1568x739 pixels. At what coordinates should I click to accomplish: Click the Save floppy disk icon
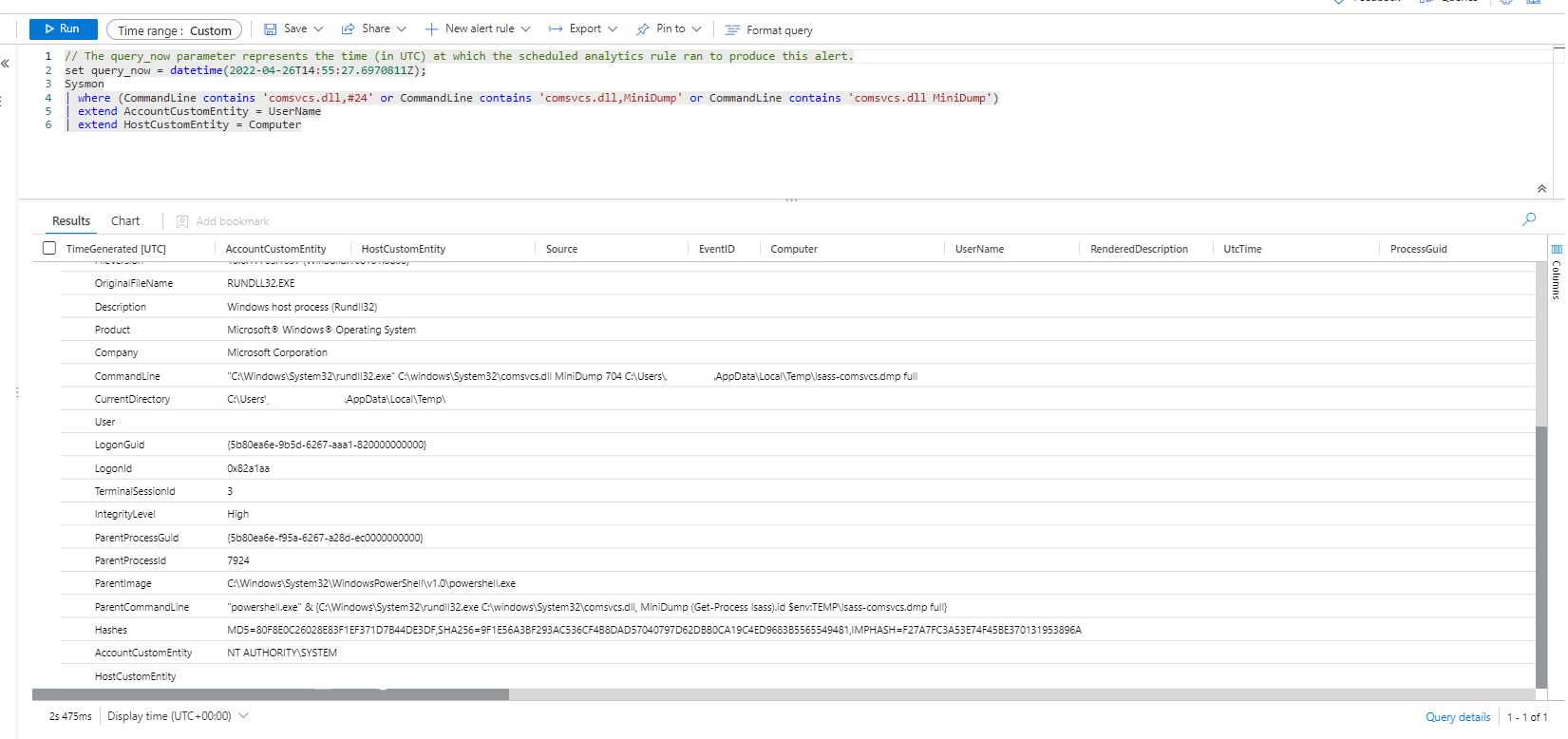[x=271, y=29]
